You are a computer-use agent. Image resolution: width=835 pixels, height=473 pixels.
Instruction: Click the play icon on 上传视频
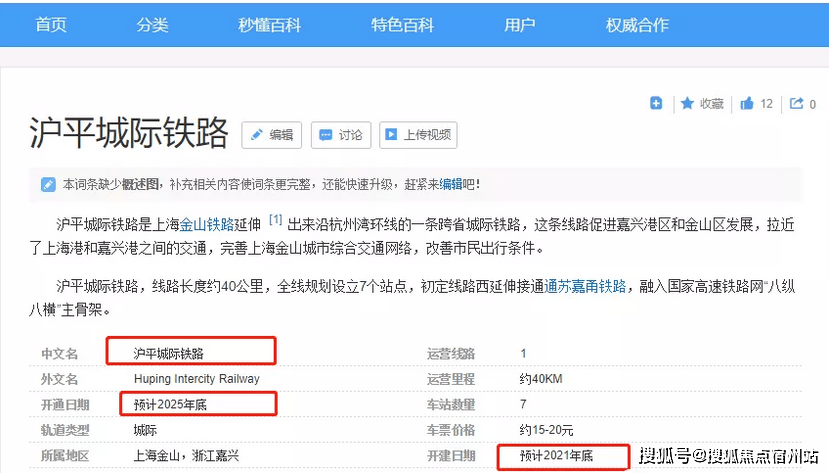tap(391, 135)
